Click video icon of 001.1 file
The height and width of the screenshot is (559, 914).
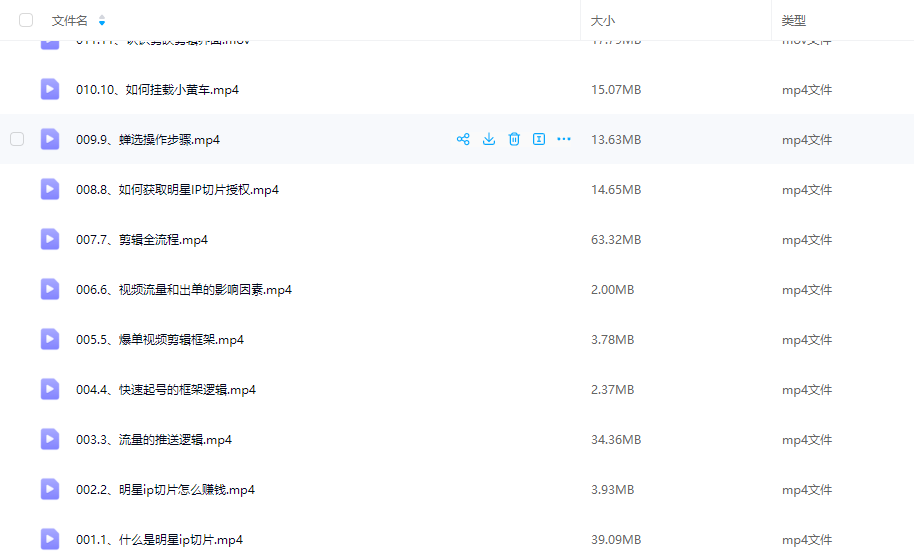coord(50,539)
